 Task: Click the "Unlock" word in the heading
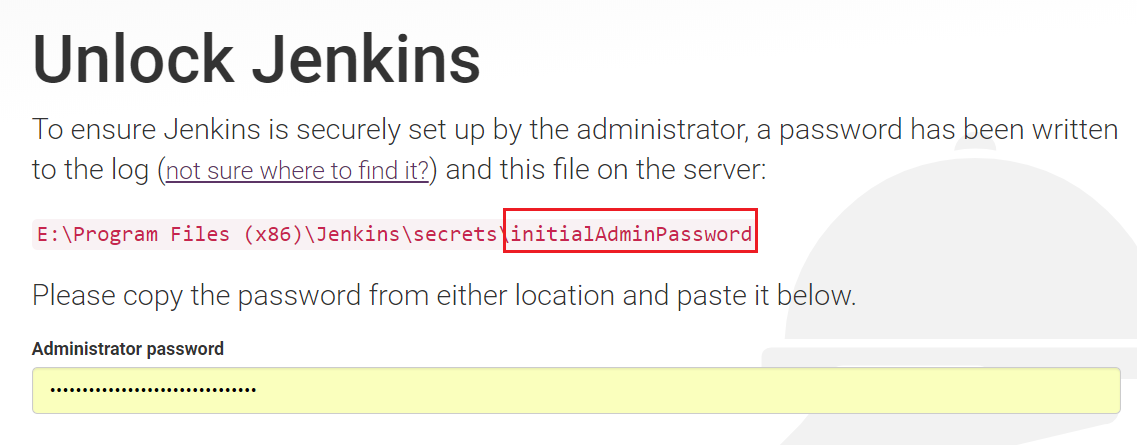click(128, 60)
